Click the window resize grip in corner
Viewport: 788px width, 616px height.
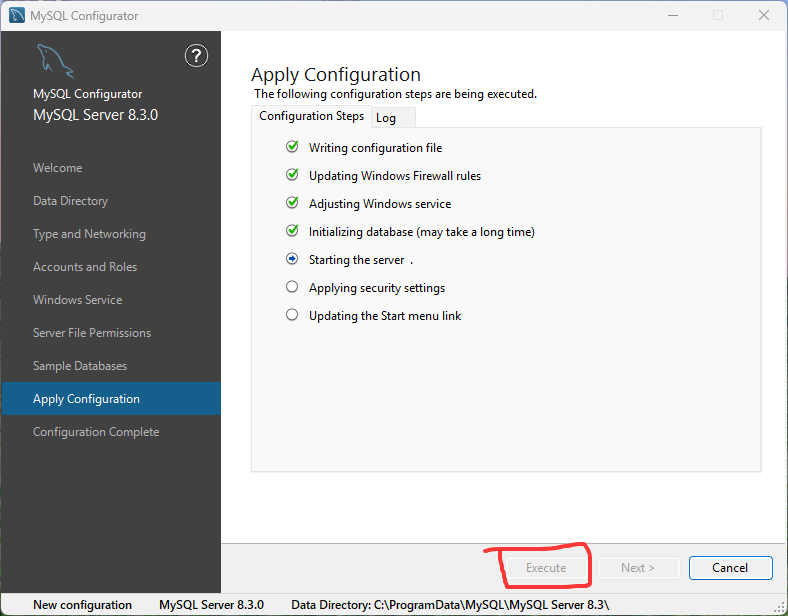pyautogui.click(x=779, y=607)
